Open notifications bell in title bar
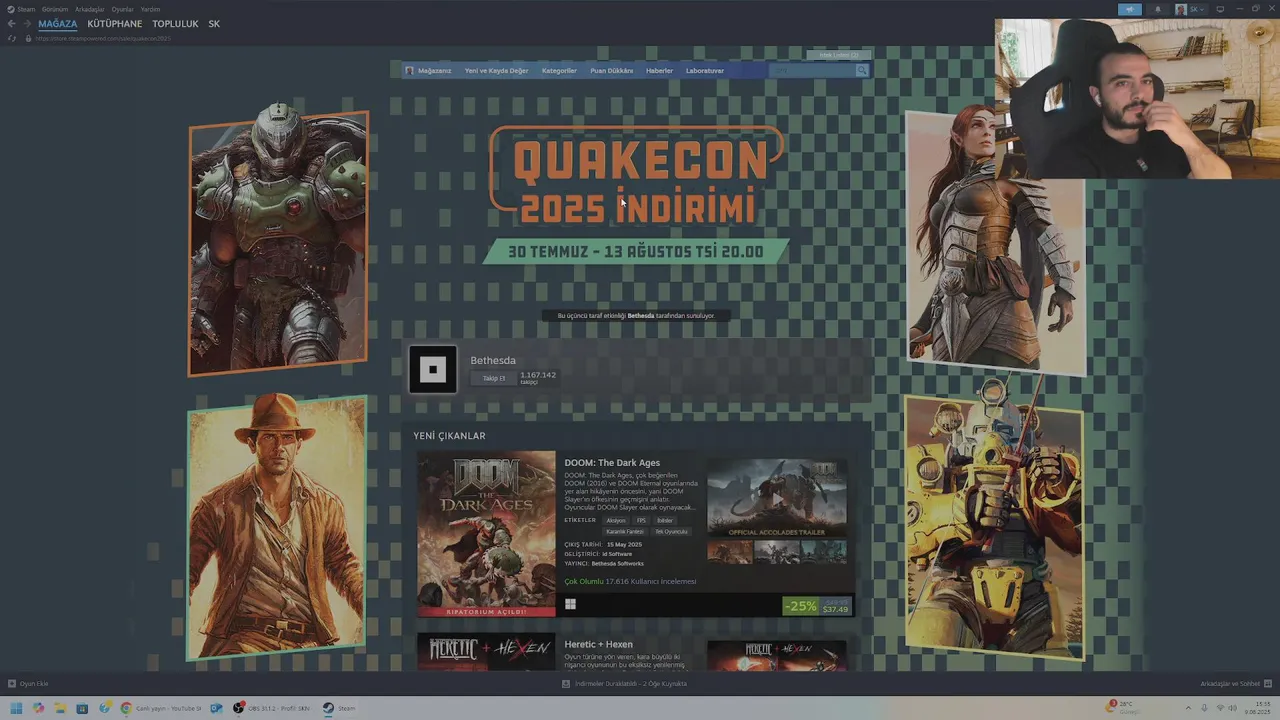Viewport: 1280px width, 720px height. [1158, 9]
